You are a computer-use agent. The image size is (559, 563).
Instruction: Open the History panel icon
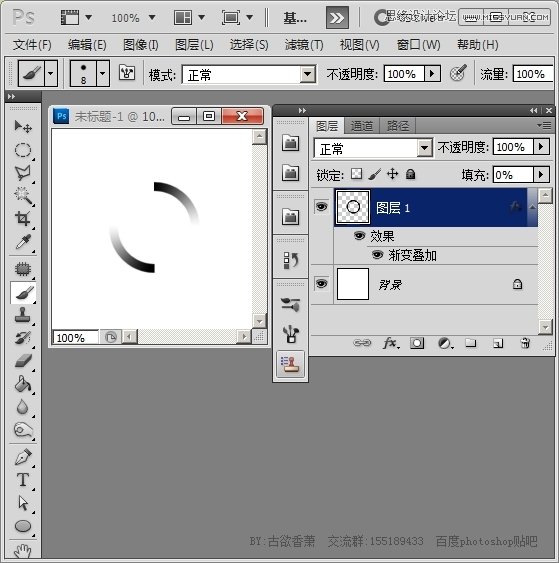pyautogui.click(x=290, y=259)
